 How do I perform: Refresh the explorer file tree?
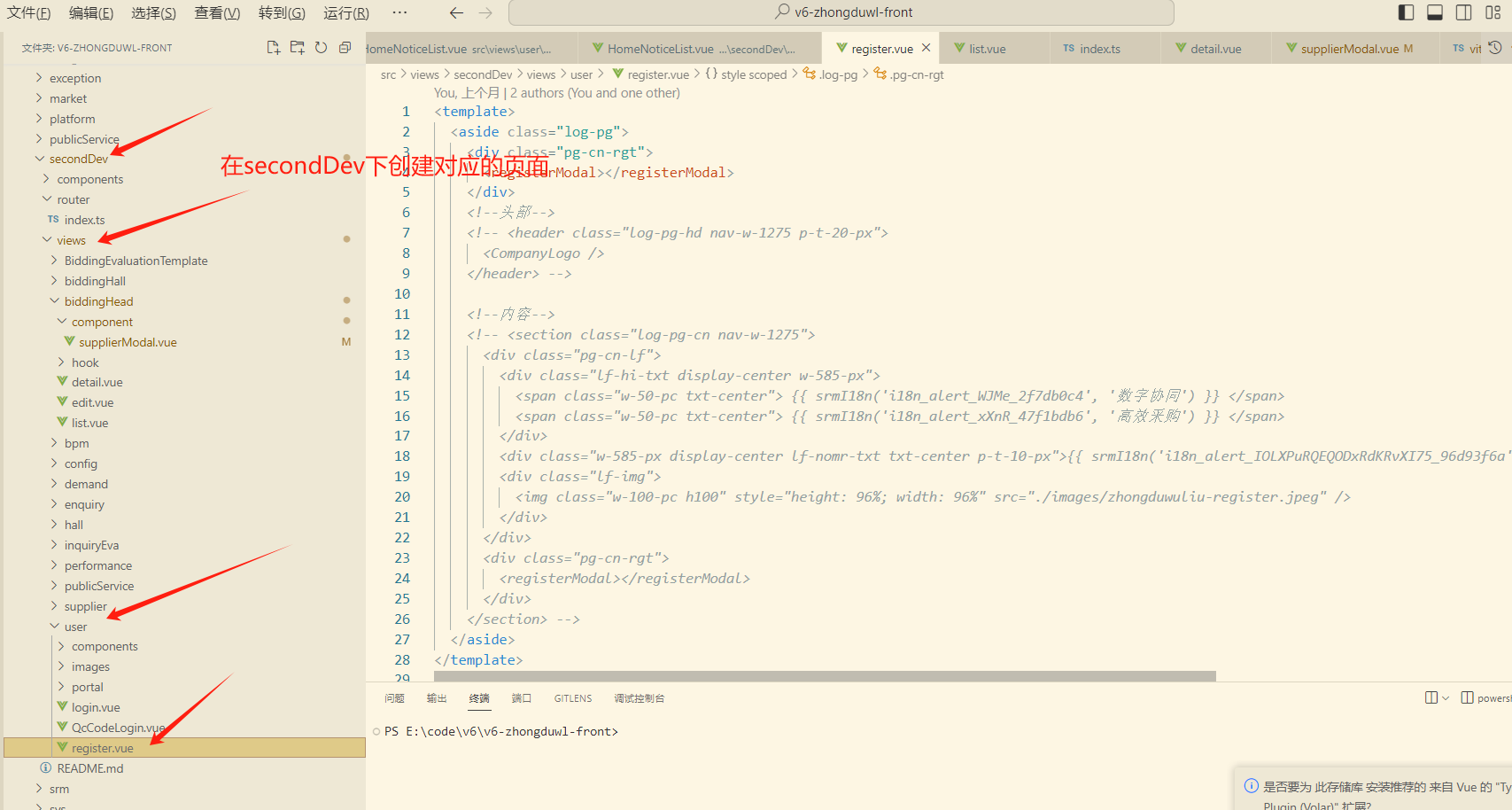322,48
